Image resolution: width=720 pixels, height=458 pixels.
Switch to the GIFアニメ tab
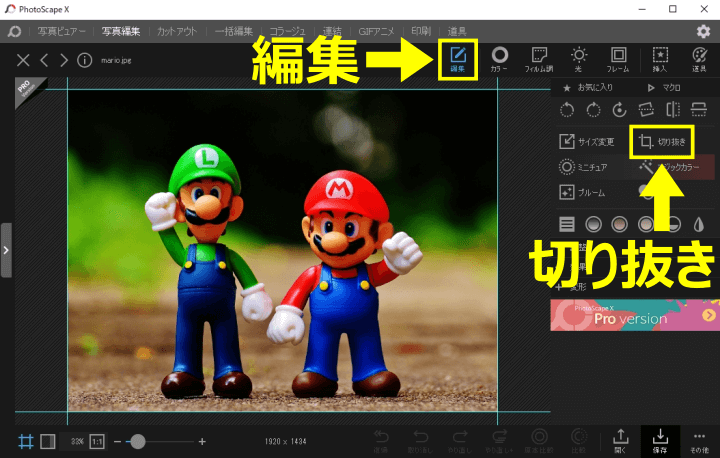[376, 31]
